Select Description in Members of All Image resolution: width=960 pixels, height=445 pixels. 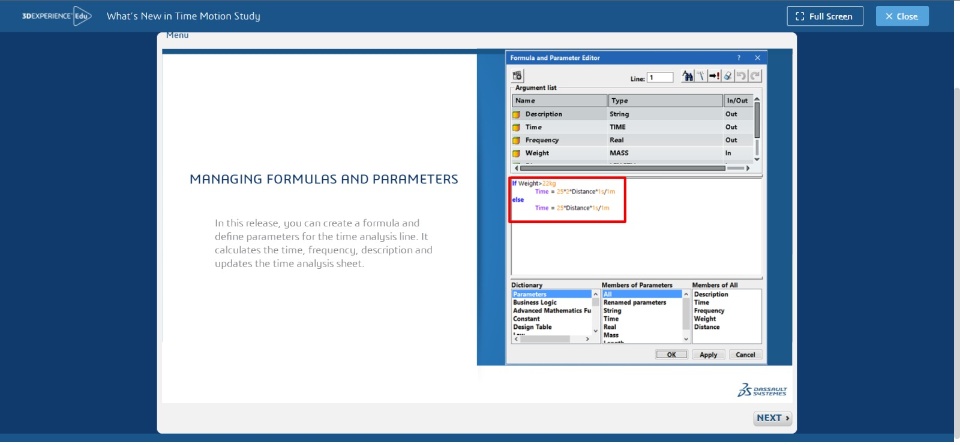click(x=711, y=294)
